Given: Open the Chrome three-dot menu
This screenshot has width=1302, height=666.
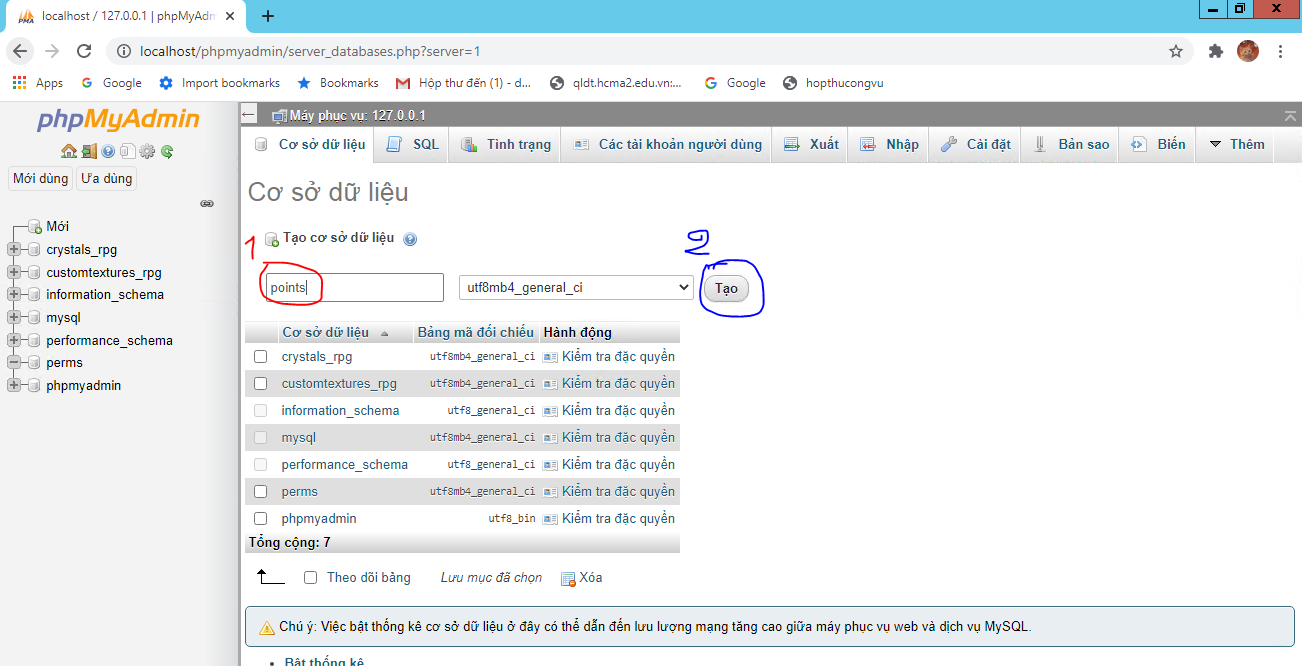Looking at the screenshot, I should pos(1281,51).
